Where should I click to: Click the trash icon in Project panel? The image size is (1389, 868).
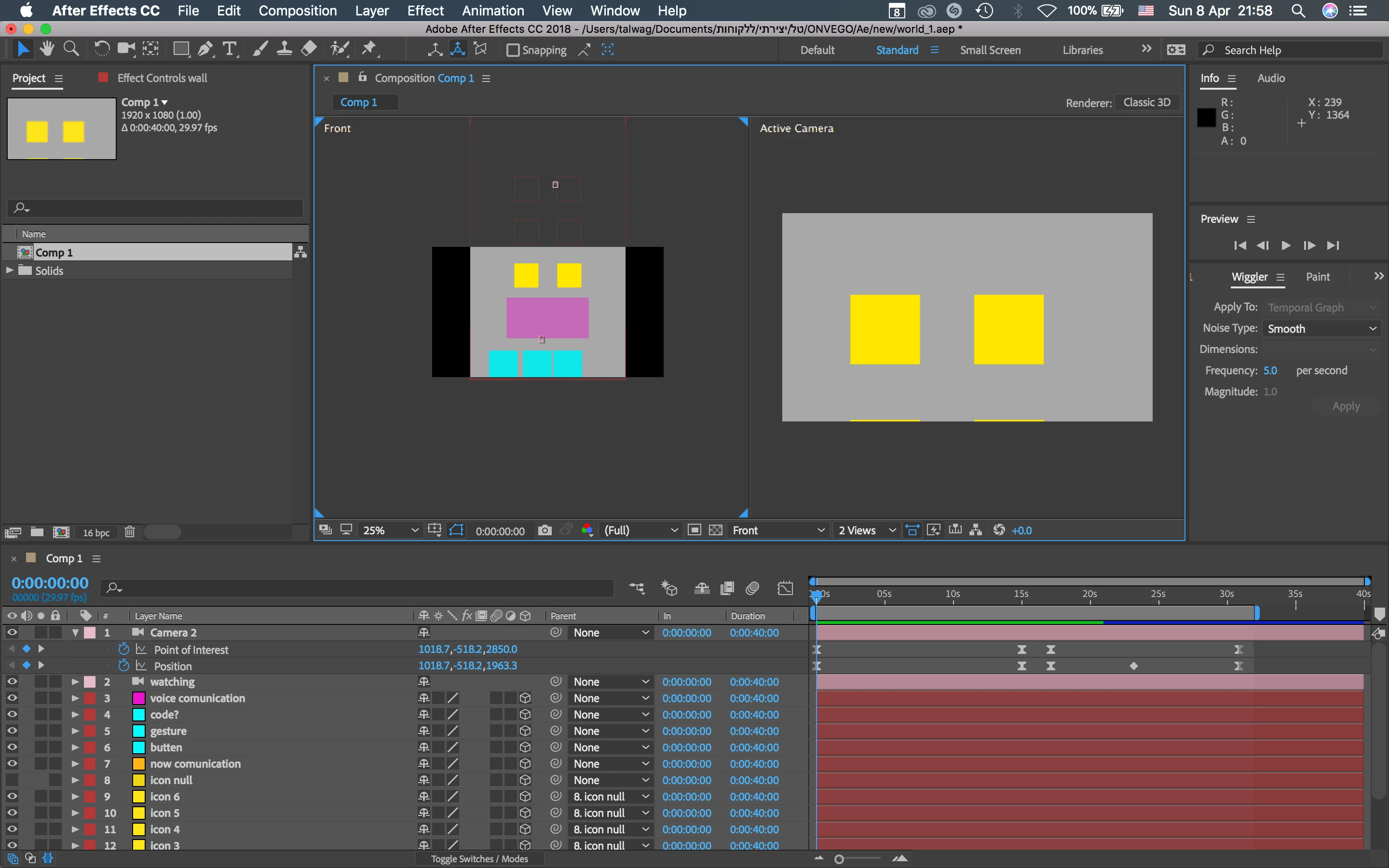(130, 532)
